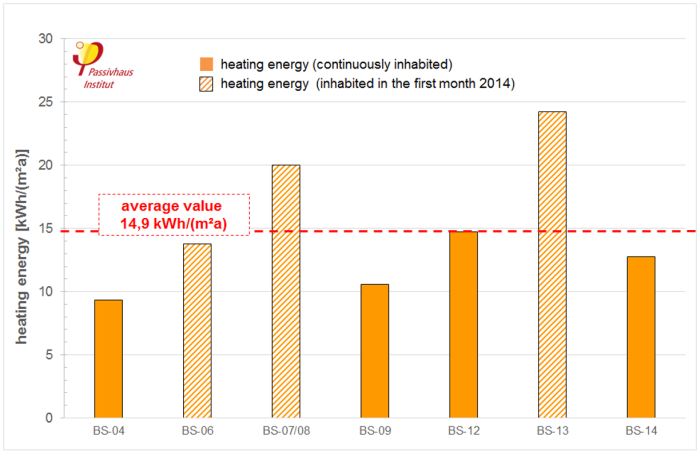Click the red average value label box
This screenshot has height=452, width=700.
(x=173, y=214)
